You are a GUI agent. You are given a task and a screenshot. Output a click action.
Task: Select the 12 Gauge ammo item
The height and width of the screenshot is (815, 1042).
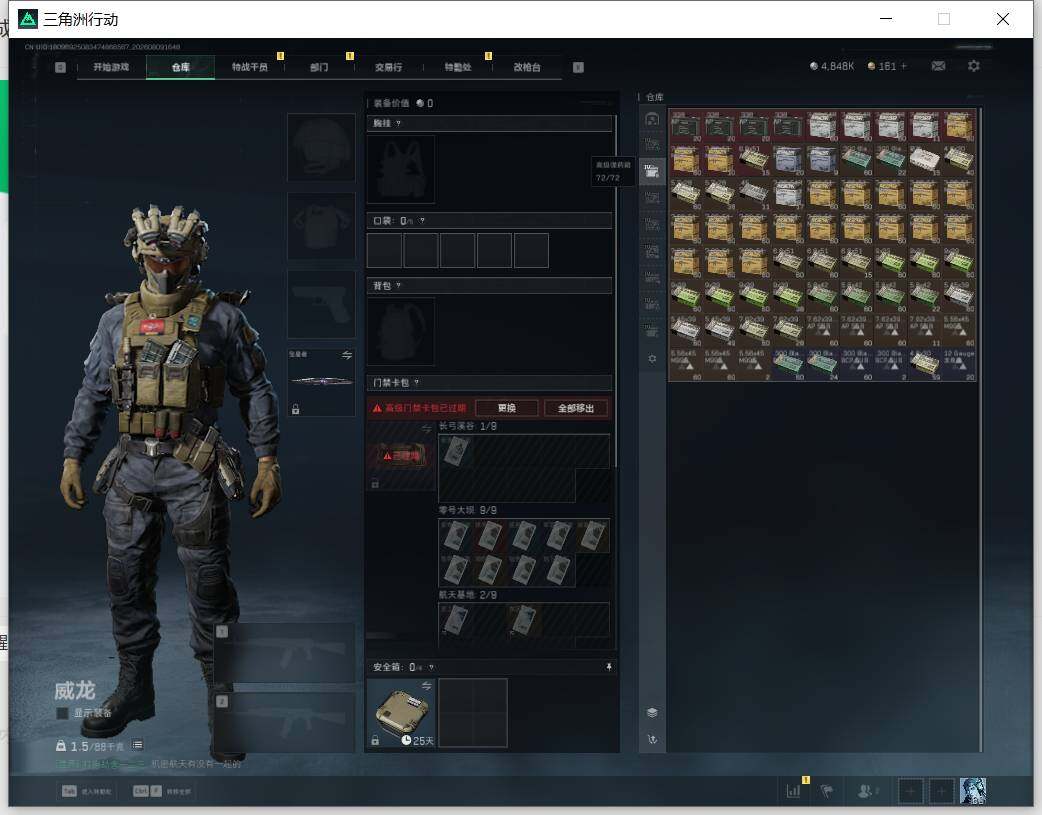[958, 364]
